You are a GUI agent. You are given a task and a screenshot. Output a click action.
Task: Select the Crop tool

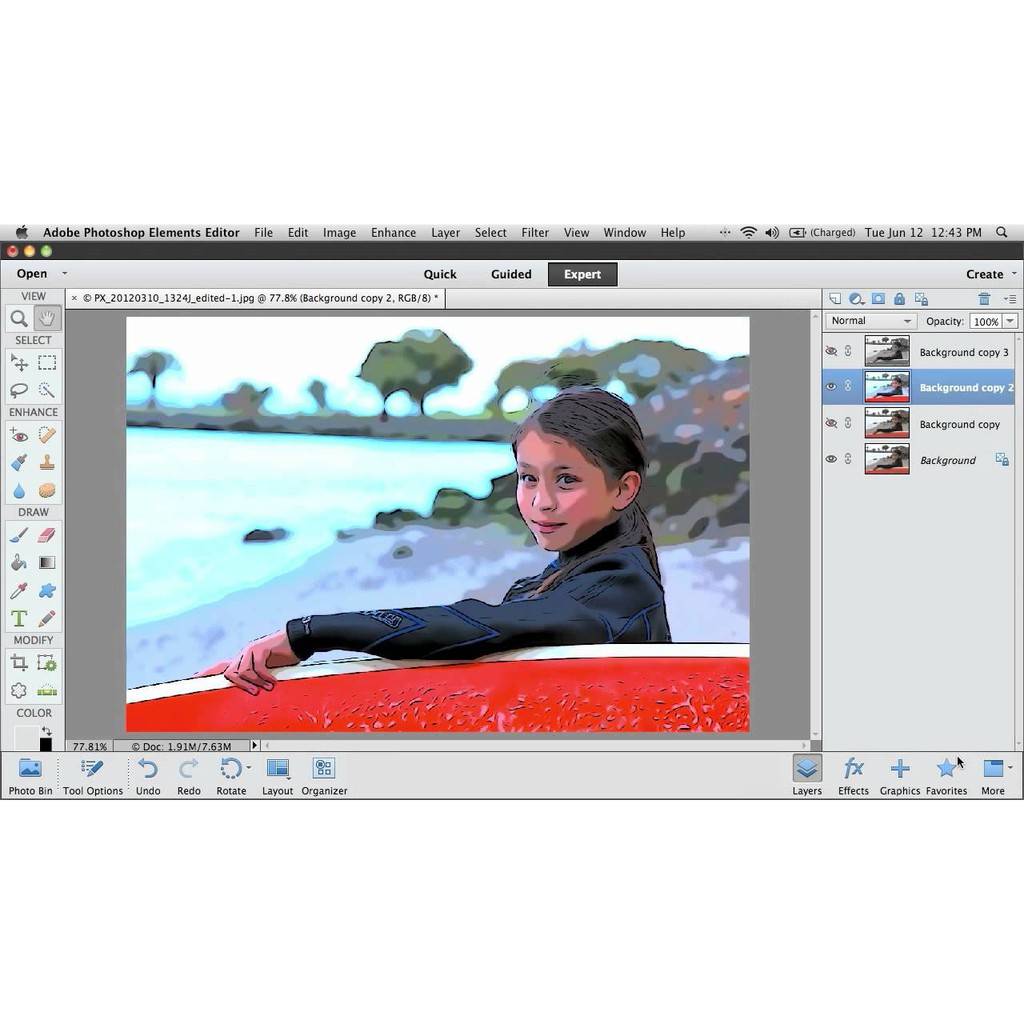coord(19,662)
